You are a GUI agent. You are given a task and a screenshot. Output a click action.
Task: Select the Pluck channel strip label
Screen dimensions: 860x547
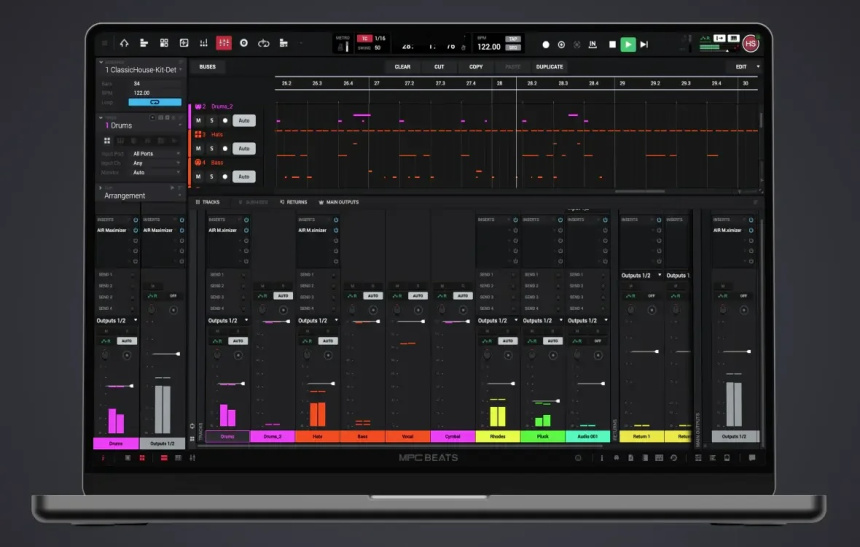pyautogui.click(x=542, y=437)
